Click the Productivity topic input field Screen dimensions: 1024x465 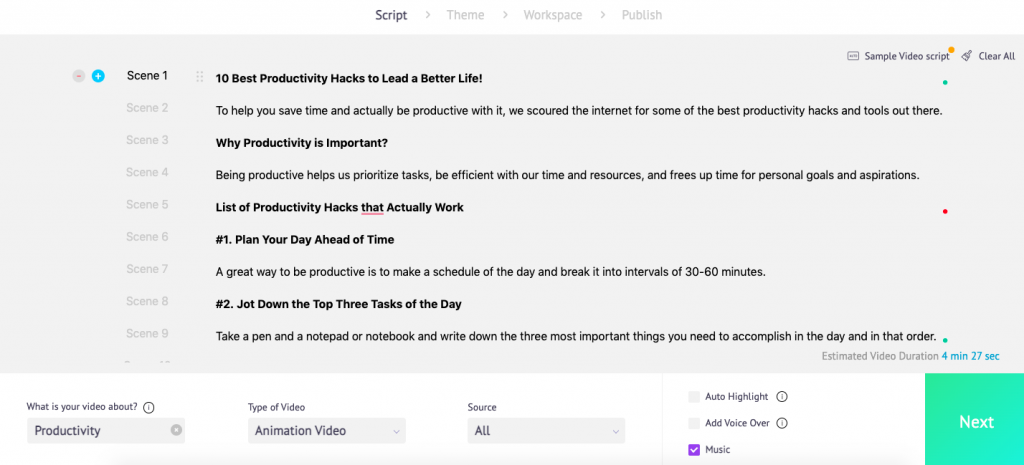(x=106, y=430)
